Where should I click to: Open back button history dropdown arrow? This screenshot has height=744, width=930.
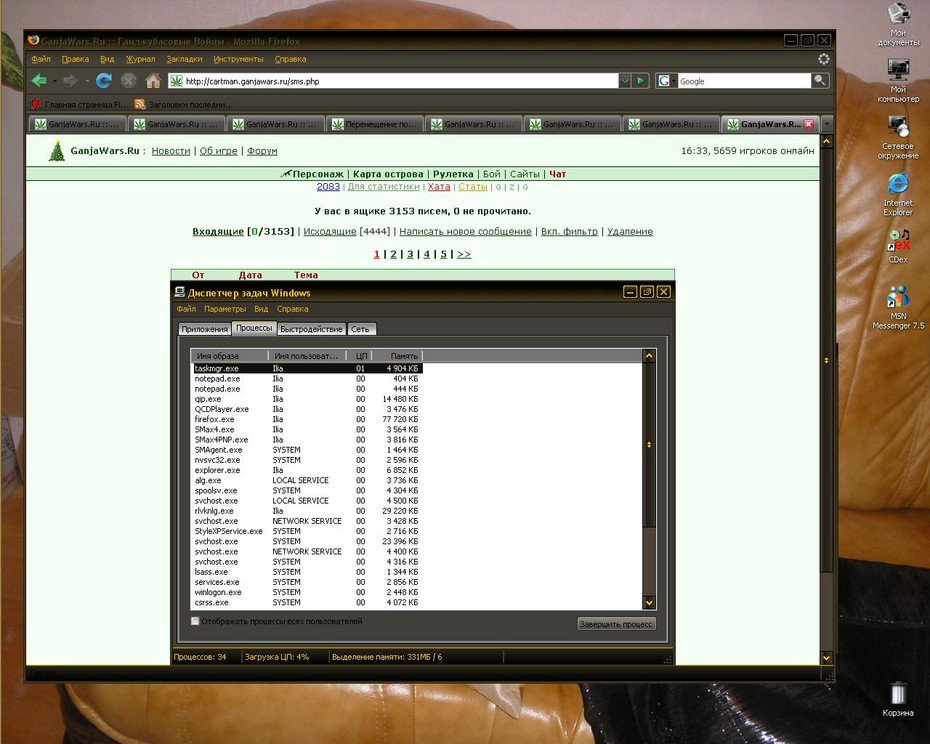(55, 81)
